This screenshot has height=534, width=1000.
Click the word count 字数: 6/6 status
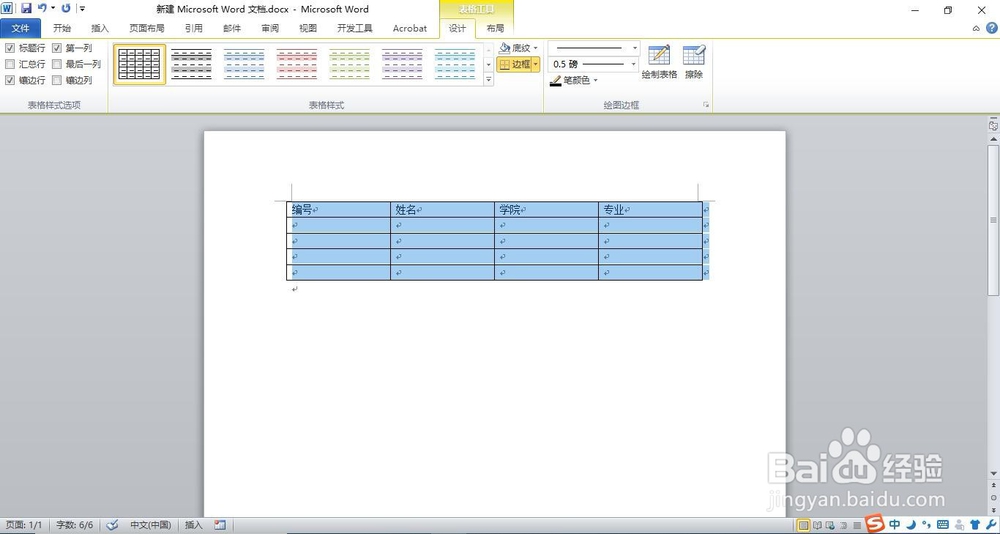tap(75, 525)
